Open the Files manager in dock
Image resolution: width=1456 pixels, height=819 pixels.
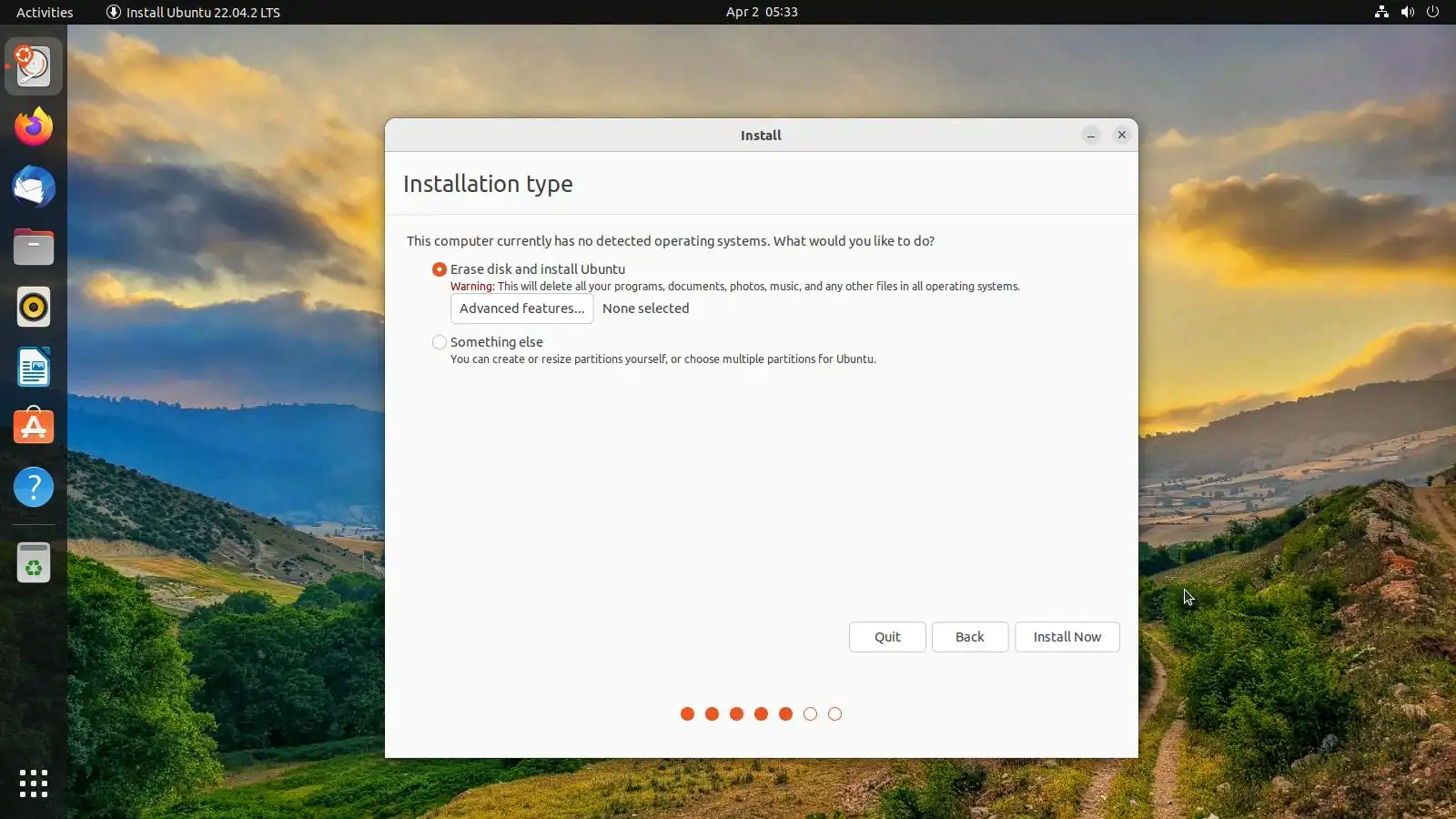tap(34, 247)
